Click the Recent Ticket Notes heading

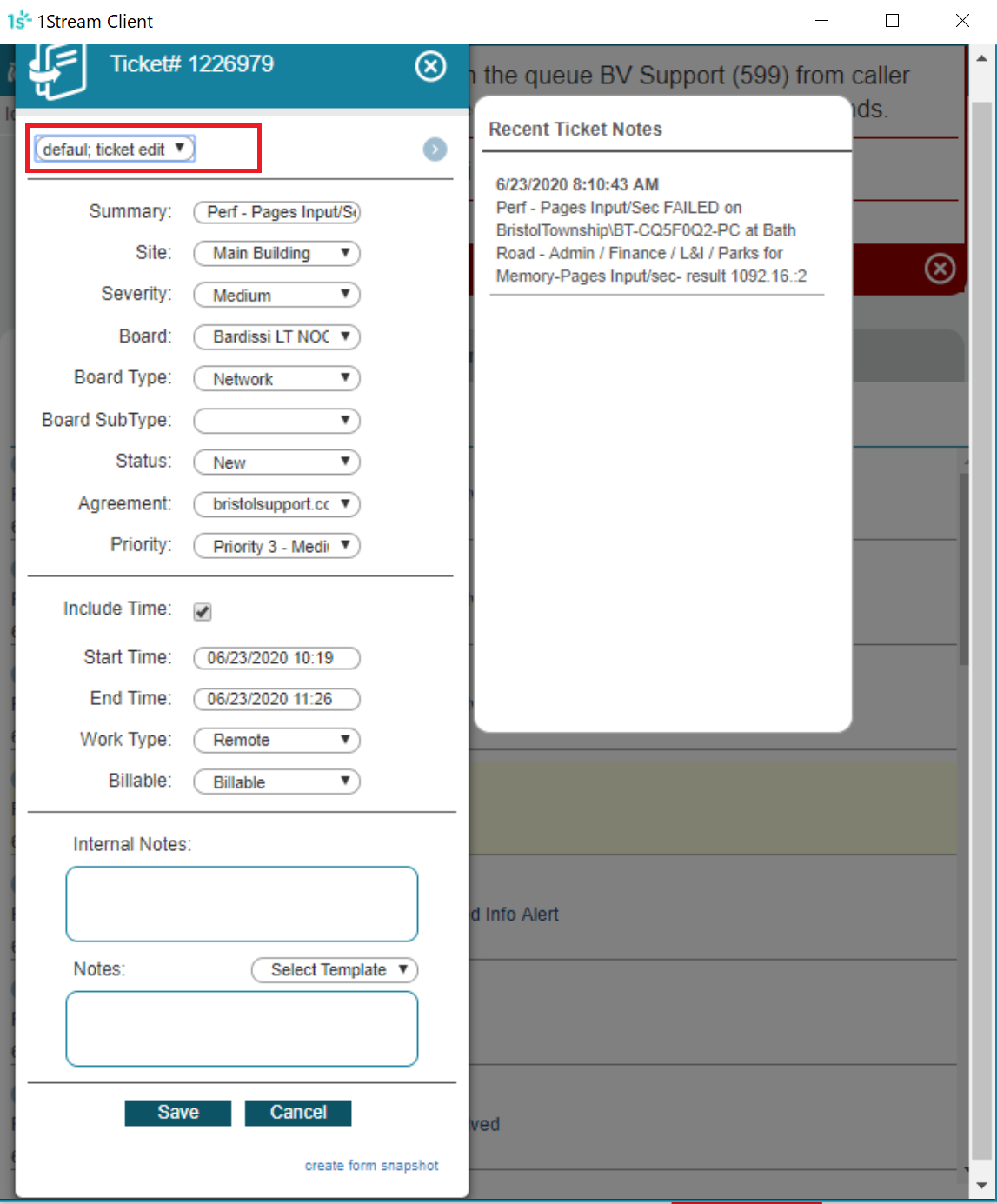(x=575, y=129)
